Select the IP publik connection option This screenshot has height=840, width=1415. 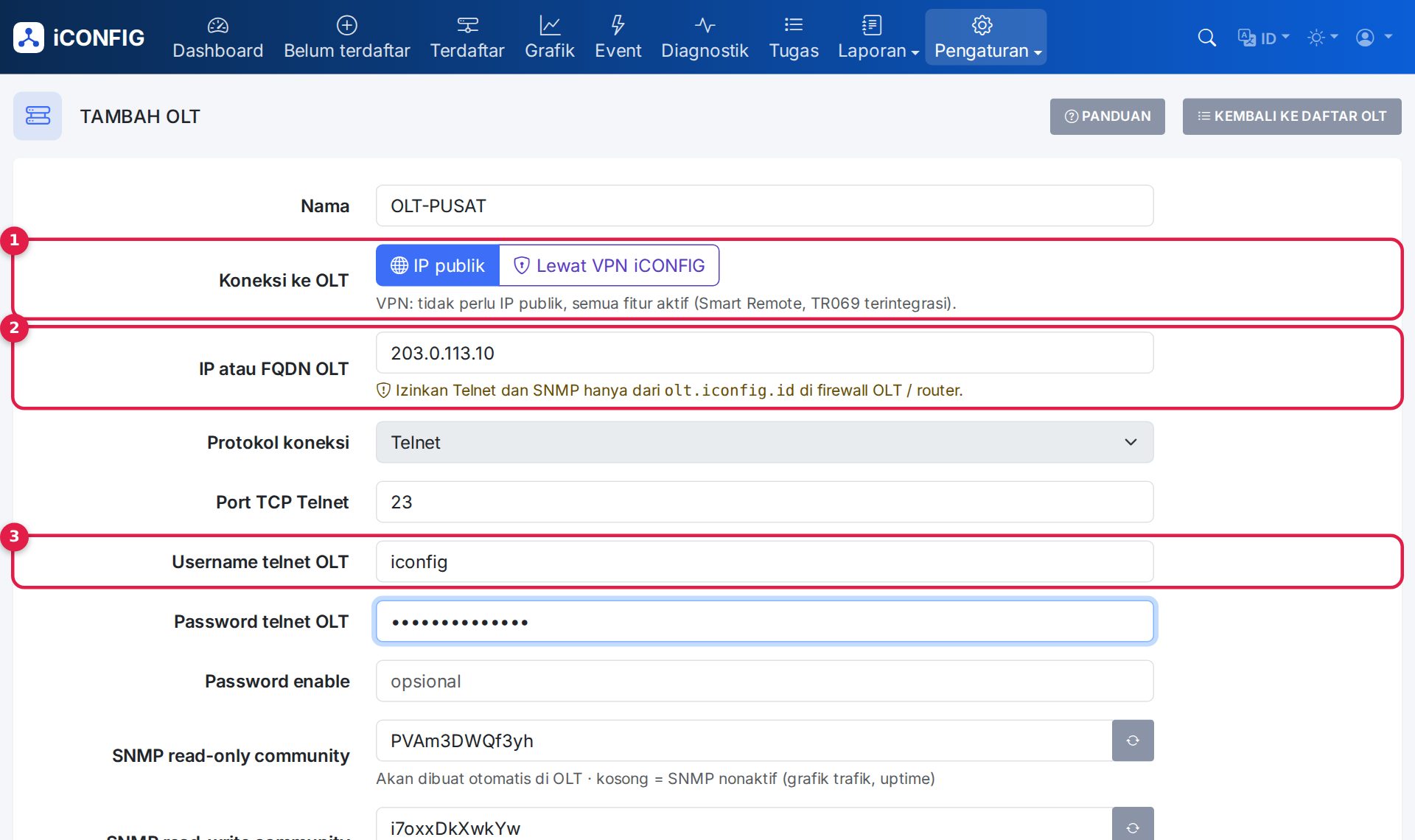[438, 265]
